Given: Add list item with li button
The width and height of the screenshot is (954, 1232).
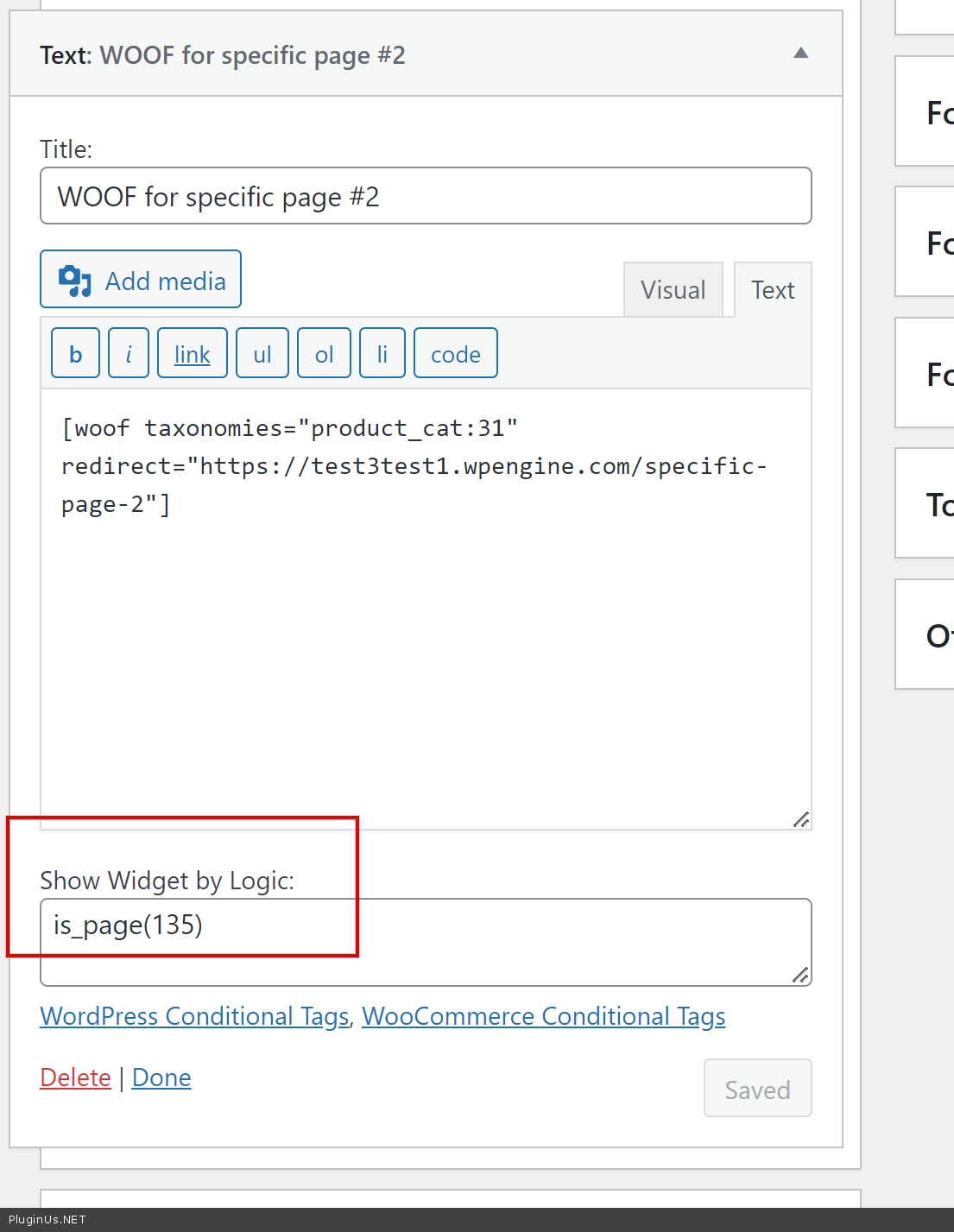Looking at the screenshot, I should pyautogui.click(x=382, y=354).
